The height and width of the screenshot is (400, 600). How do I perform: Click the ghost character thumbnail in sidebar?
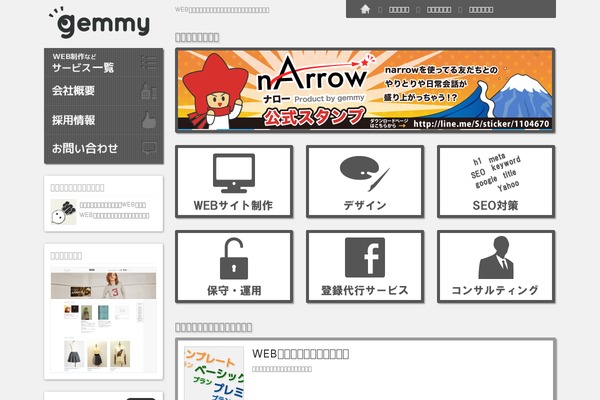64,212
